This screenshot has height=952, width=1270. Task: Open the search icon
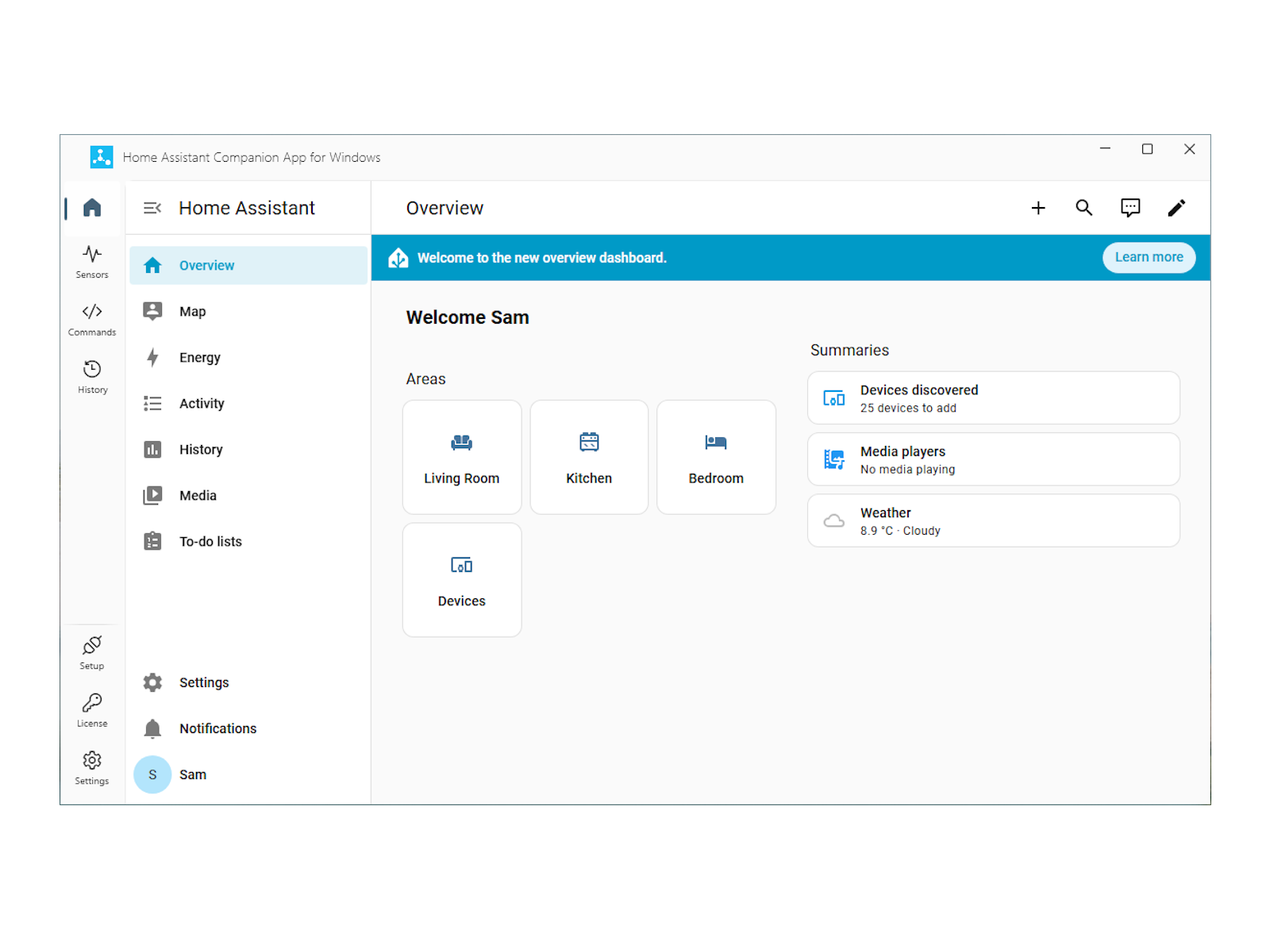click(x=1084, y=208)
